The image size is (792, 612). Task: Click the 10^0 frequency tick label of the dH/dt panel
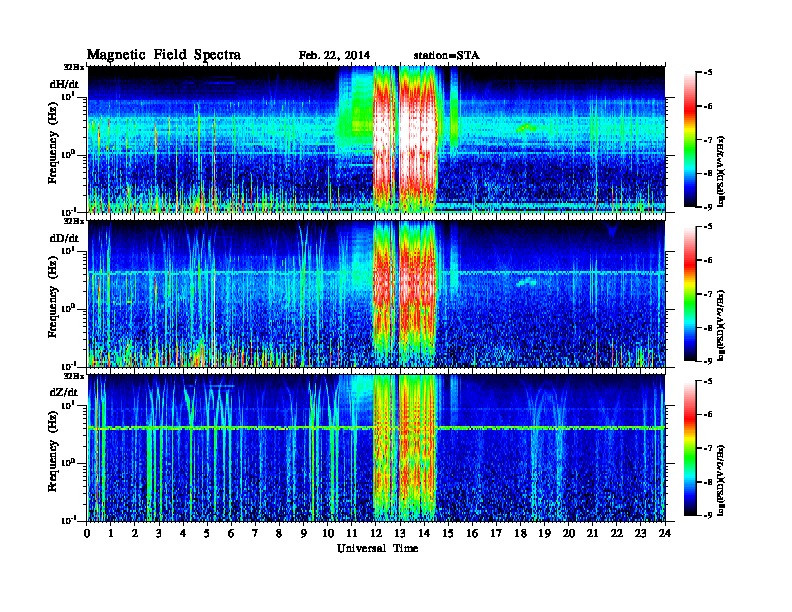click(69, 154)
